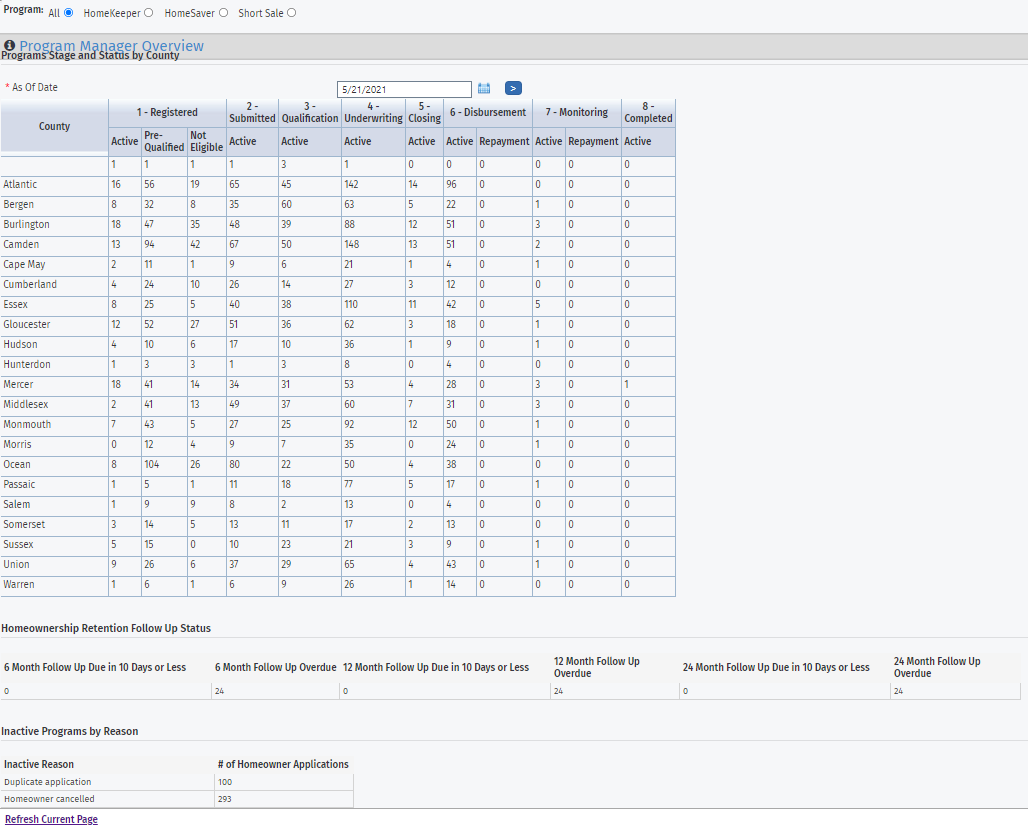Select the Hudson county row label
Viewport: 1028px width, 827px height.
point(20,344)
